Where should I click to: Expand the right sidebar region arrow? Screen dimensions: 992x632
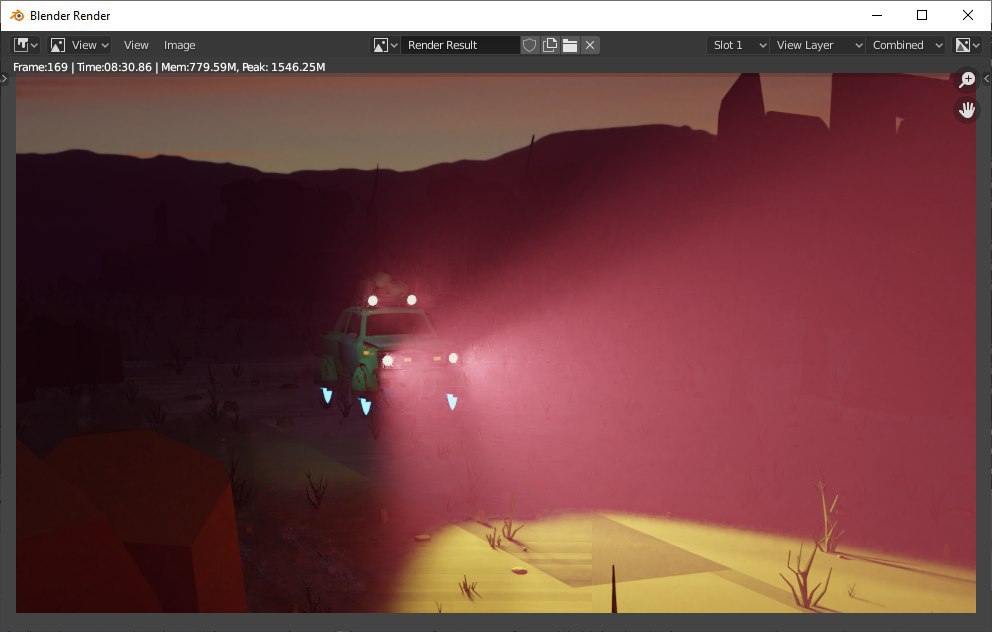coord(987,78)
